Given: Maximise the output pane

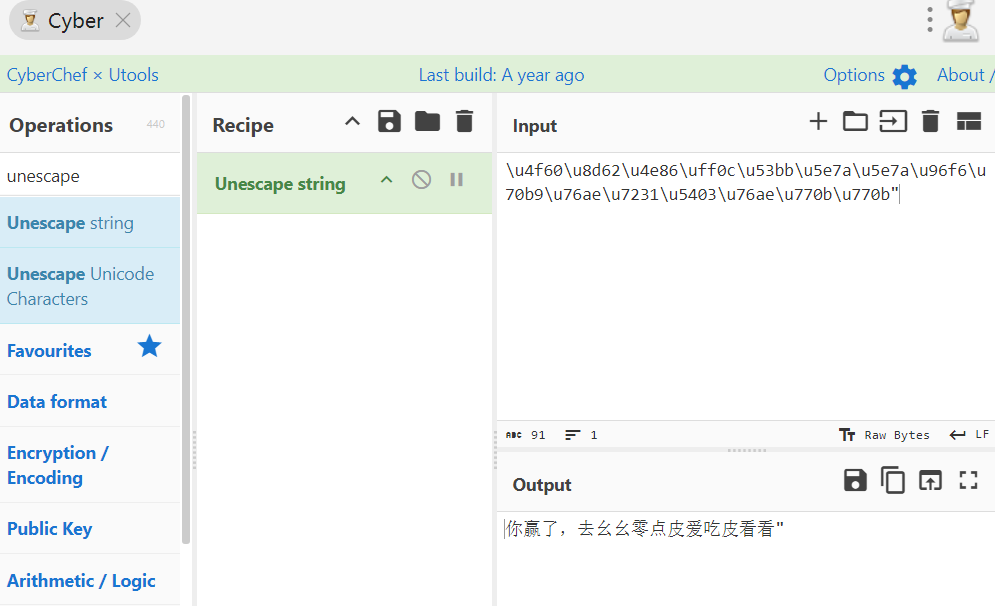Looking at the screenshot, I should 968,480.
